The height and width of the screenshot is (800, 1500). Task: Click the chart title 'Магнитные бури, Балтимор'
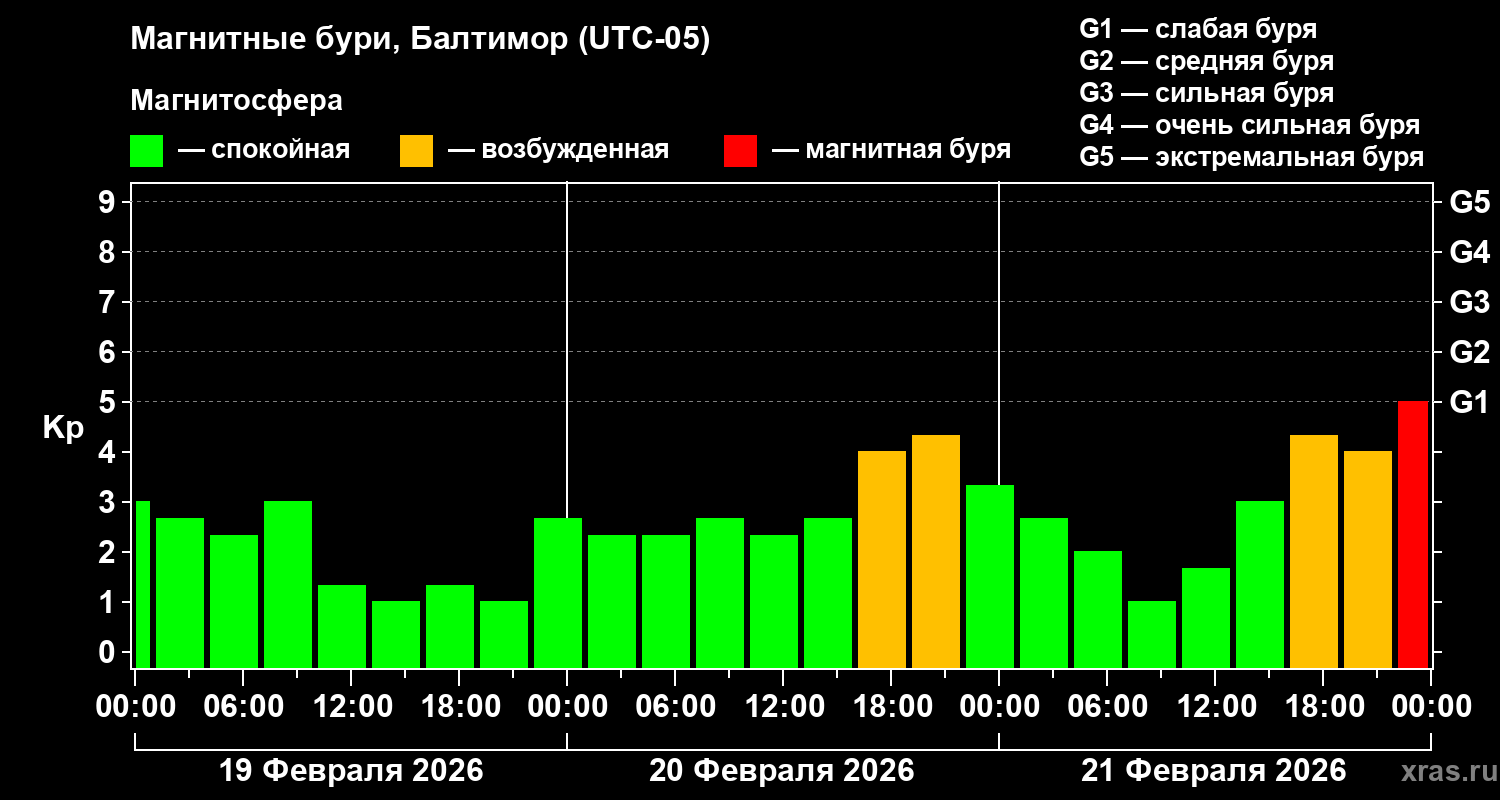(x=350, y=40)
